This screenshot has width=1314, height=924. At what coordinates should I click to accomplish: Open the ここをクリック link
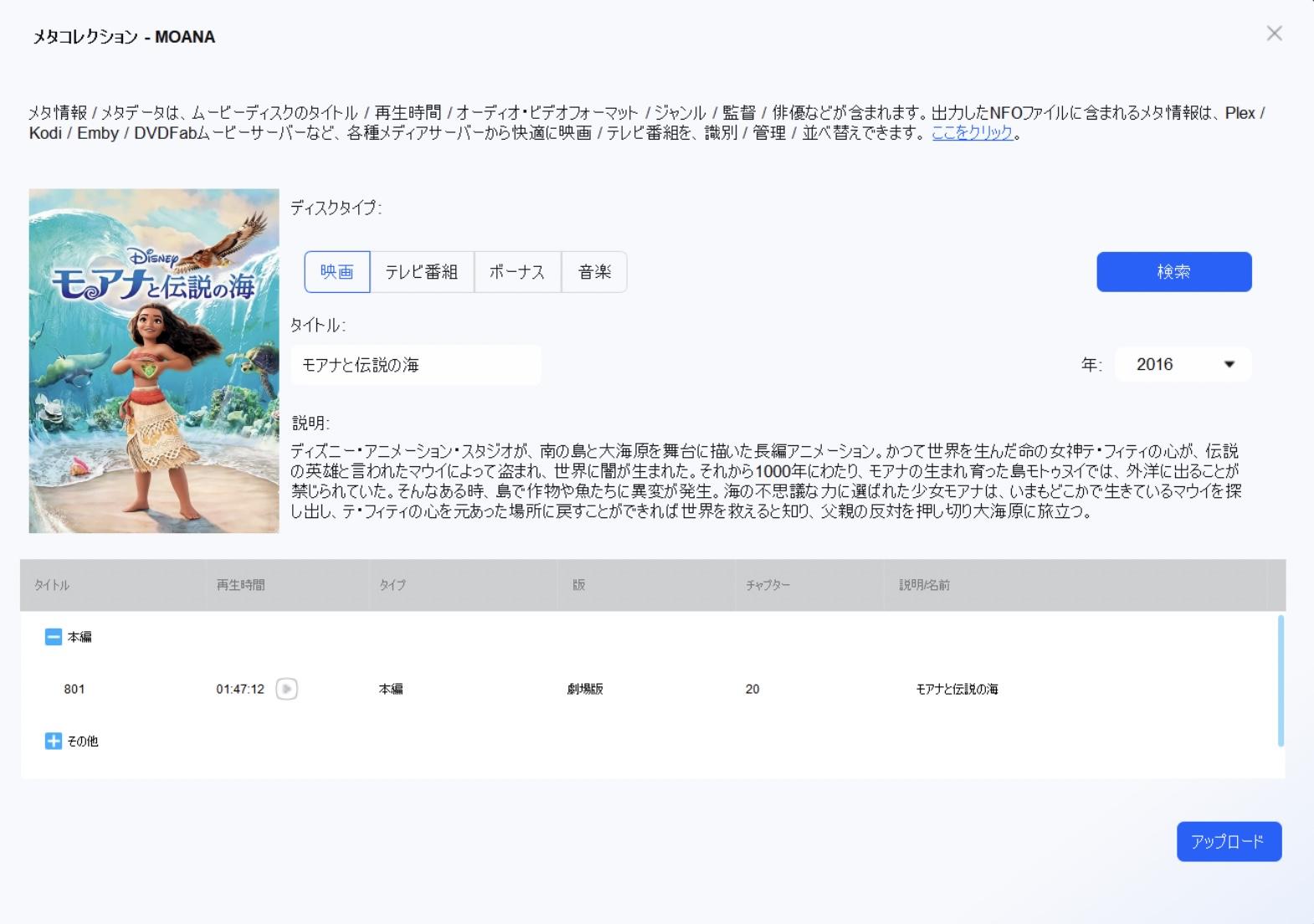972,133
